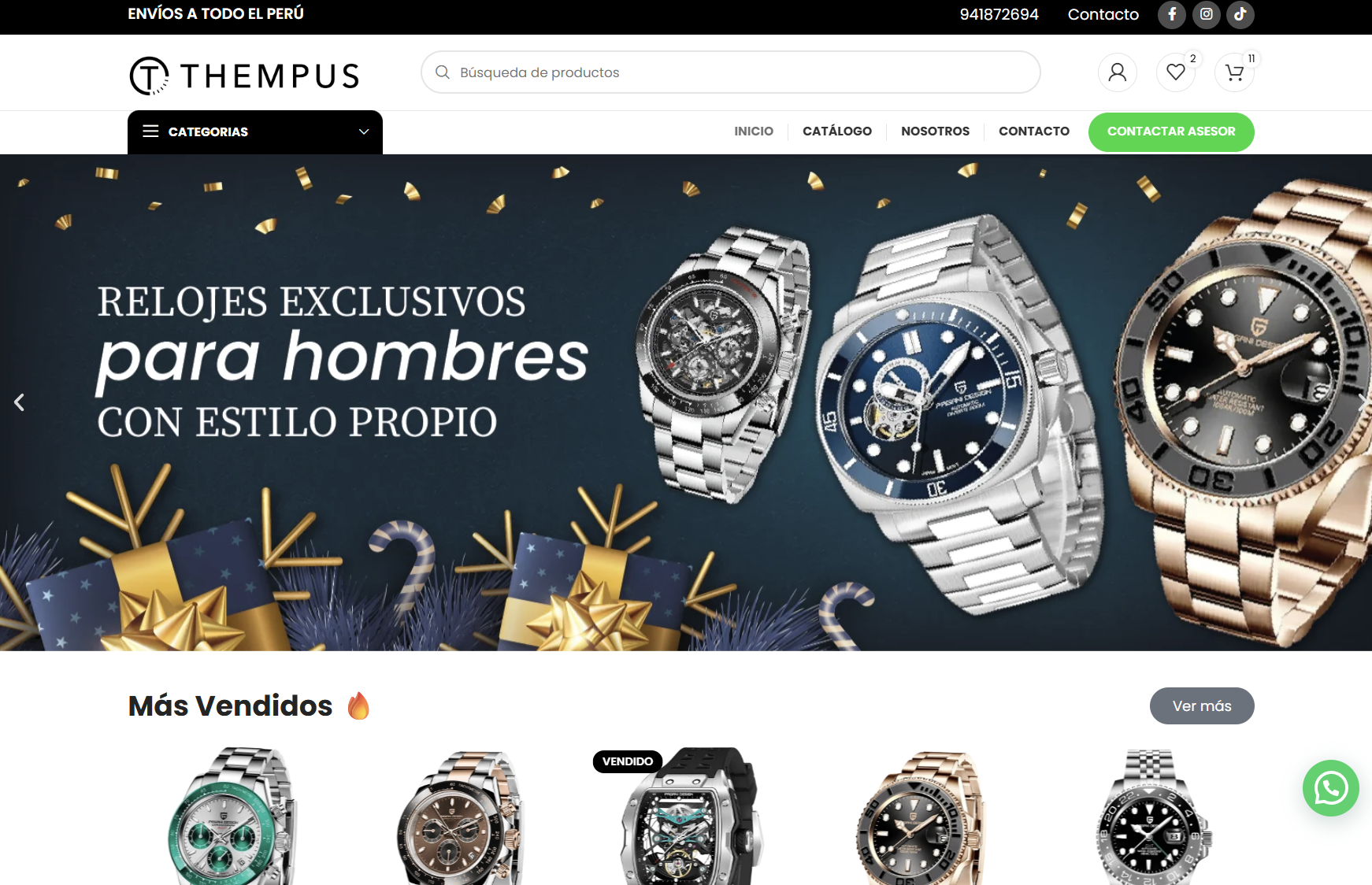Open the Nosotros menu item
The height and width of the screenshot is (885, 1372).
935,131
